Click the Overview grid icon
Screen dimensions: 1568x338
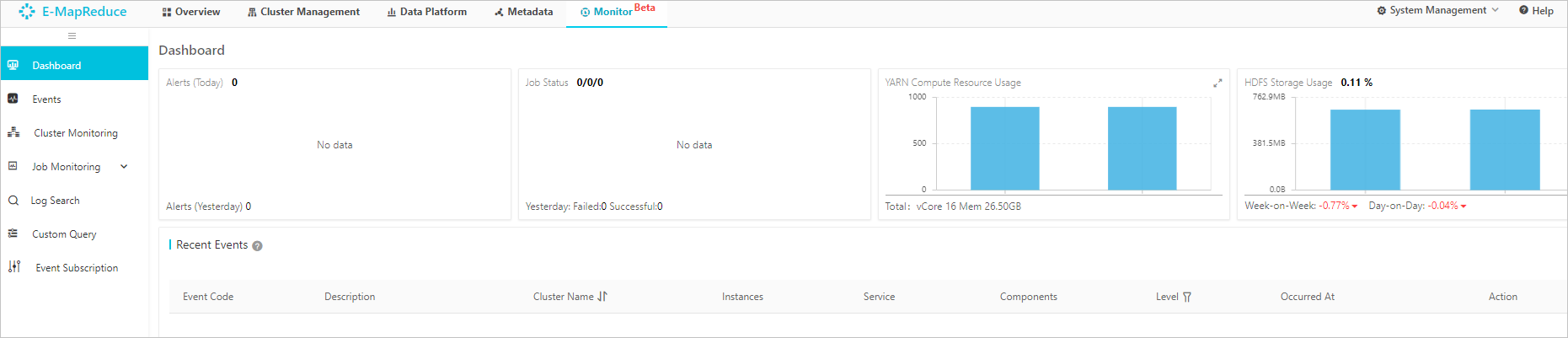pyautogui.click(x=167, y=12)
